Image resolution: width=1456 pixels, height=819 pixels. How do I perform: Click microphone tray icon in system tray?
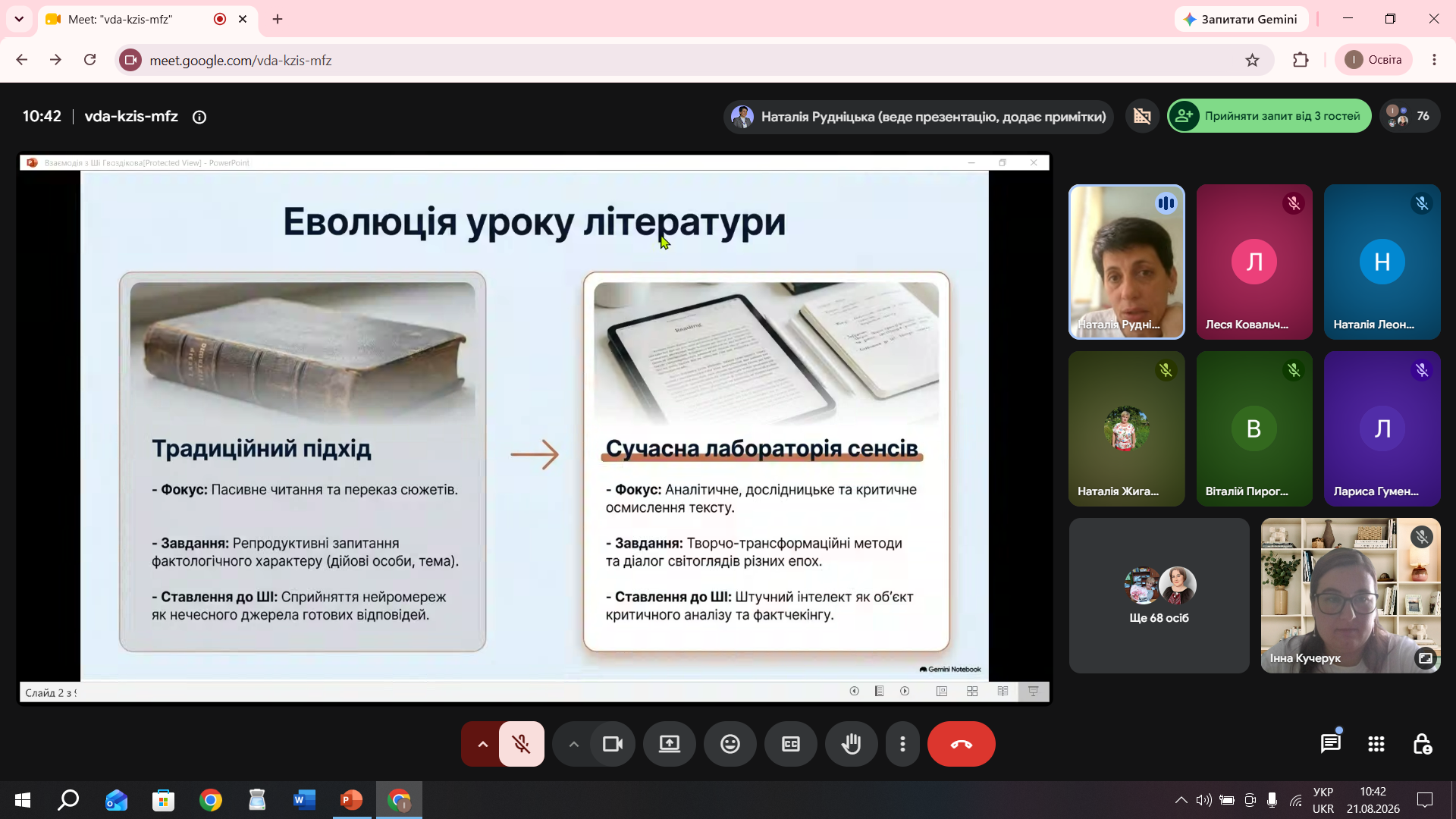click(x=1272, y=800)
